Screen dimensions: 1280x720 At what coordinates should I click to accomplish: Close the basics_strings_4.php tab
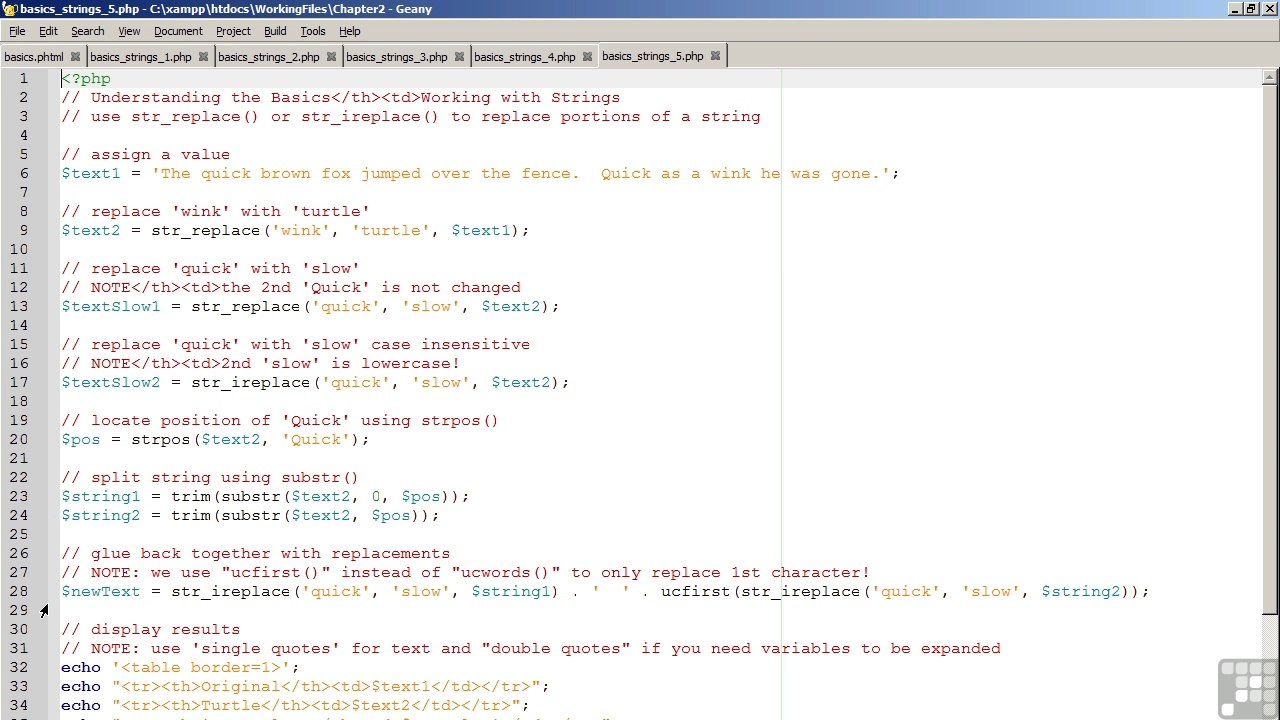(587, 57)
